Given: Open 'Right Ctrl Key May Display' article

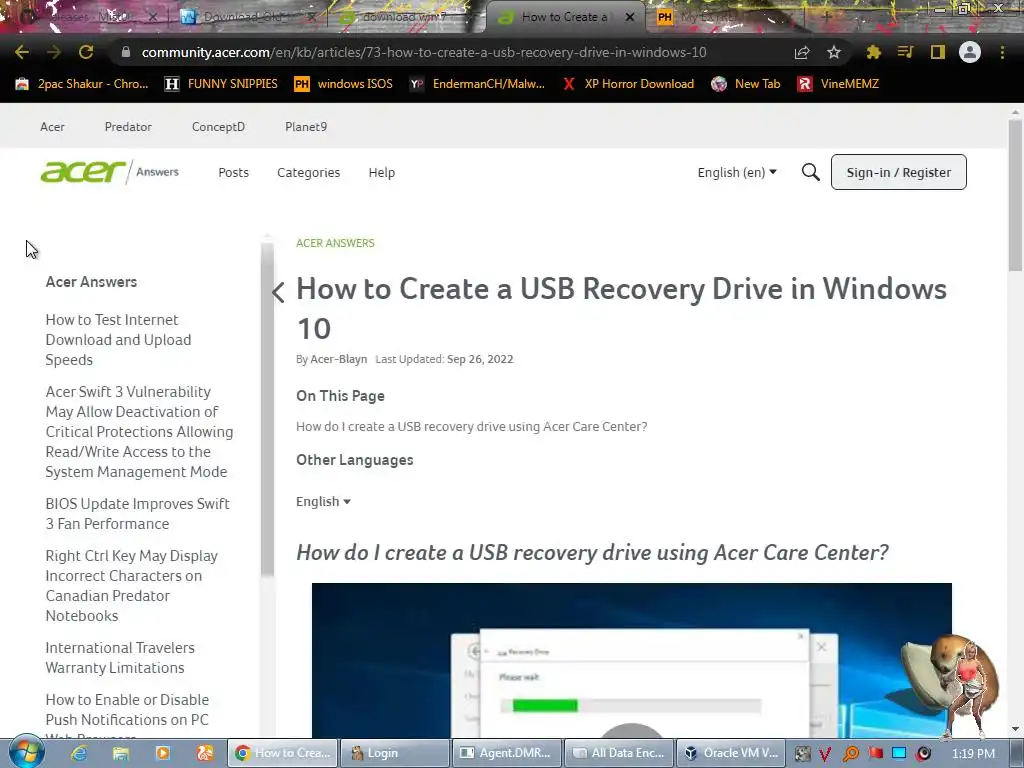Looking at the screenshot, I should click(131, 586).
